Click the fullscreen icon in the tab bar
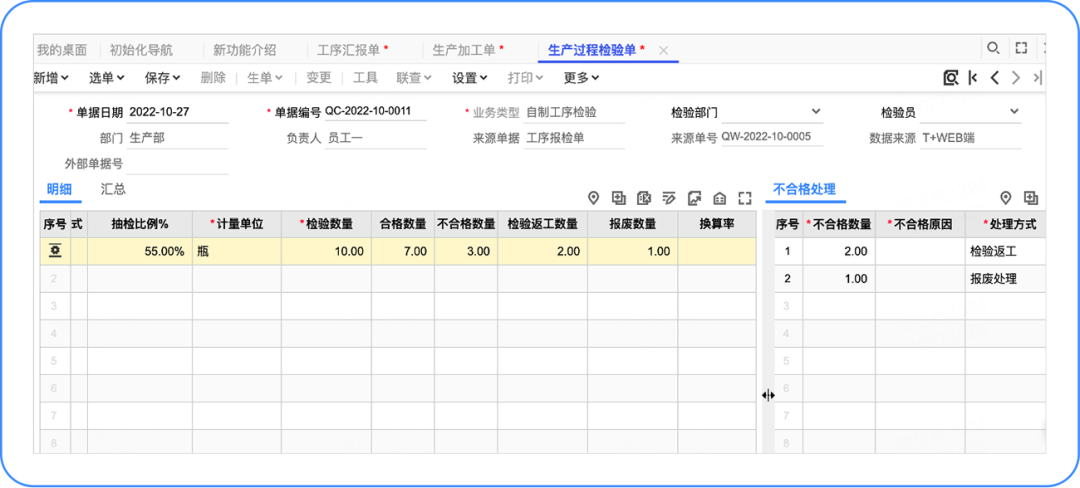This screenshot has height=488, width=1080. click(1021, 48)
